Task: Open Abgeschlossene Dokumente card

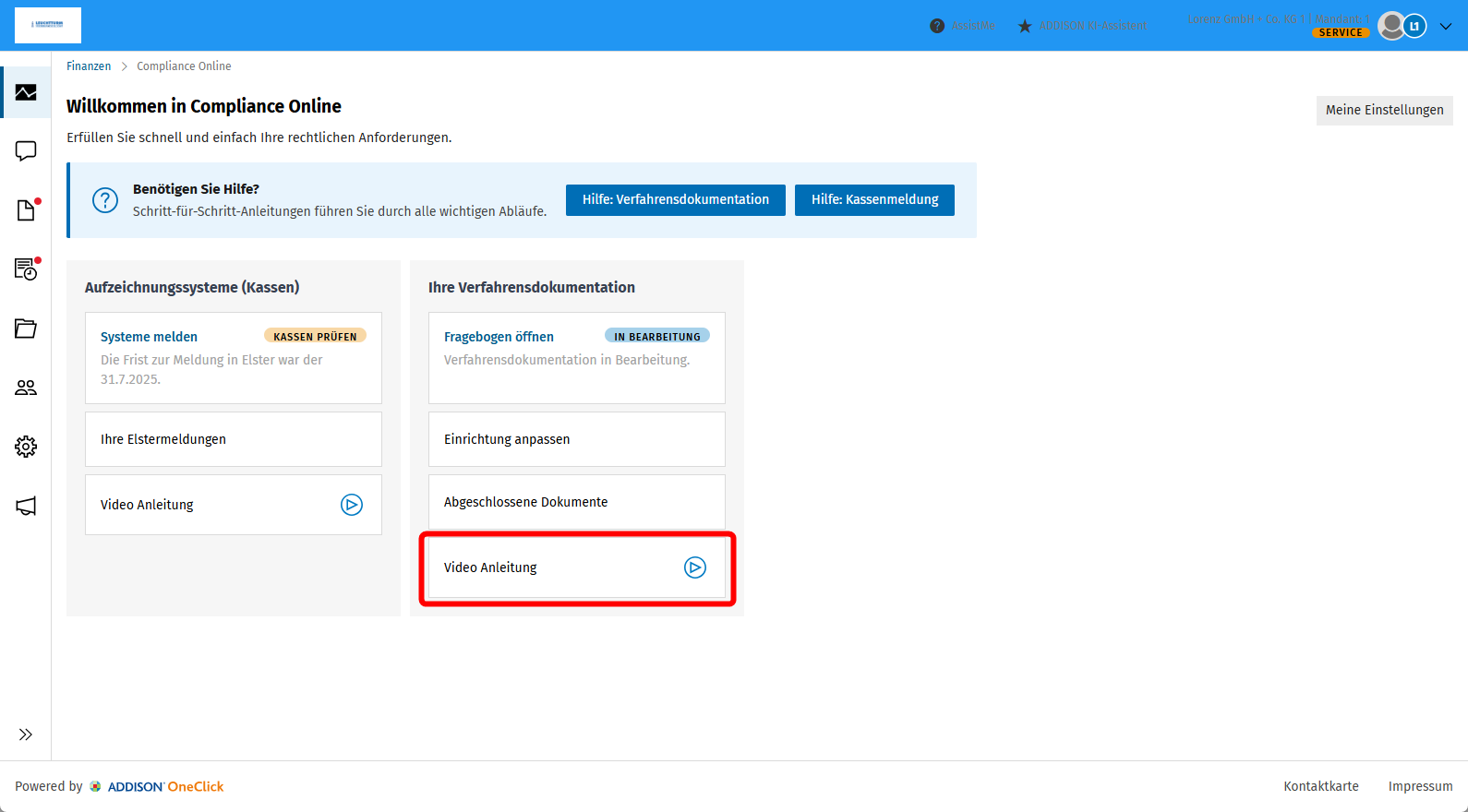Action: click(x=577, y=502)
